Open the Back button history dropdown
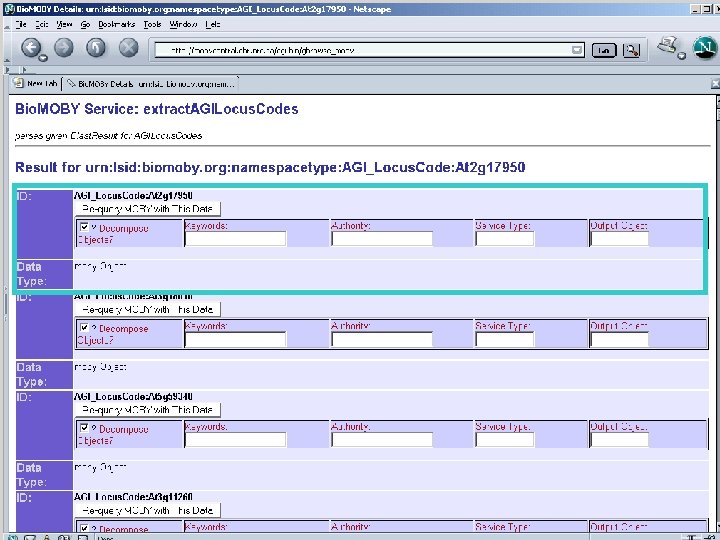Image resolution: width=720 pixels, height=540 pixels. (x=43, y=58)
